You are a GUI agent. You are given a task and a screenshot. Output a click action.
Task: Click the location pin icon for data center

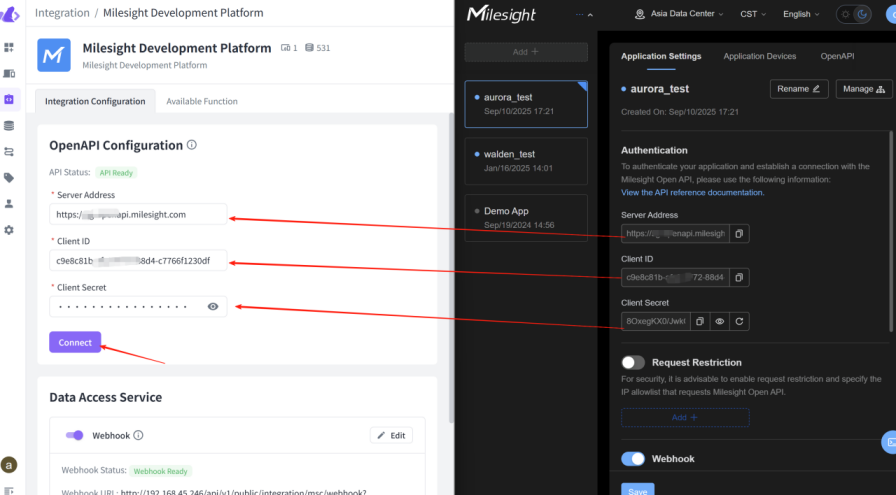click(640, 14)
